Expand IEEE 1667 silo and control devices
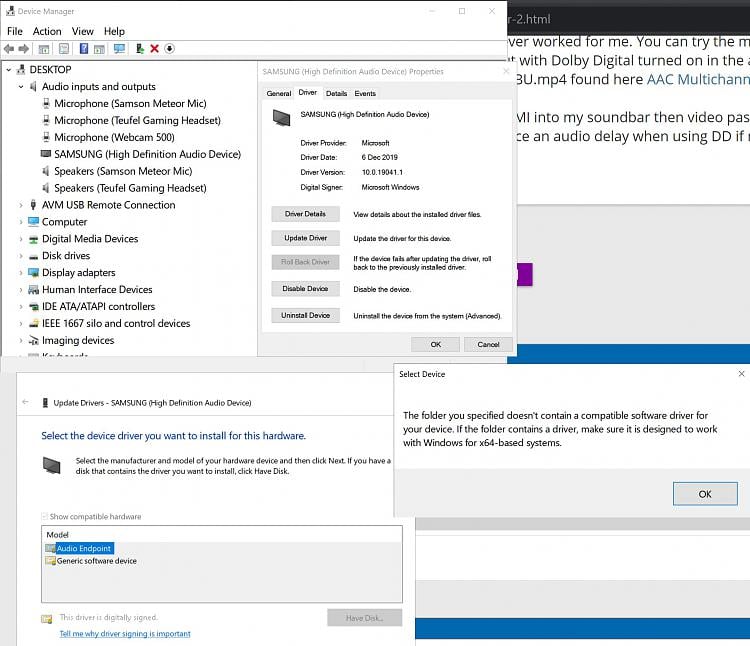The width and height of the screenshot is (750, 646). tap(21, 324)
